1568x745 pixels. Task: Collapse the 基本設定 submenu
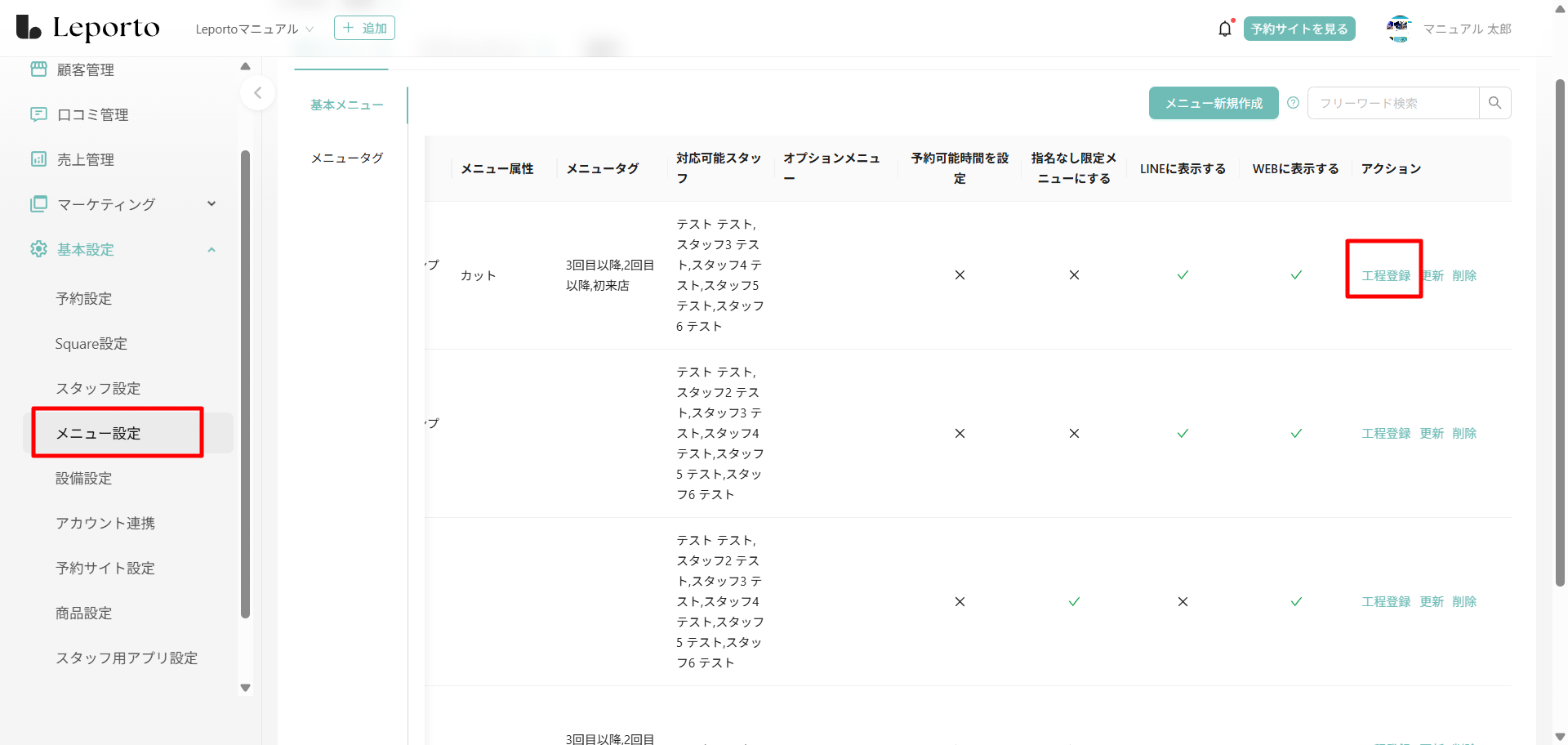click(x=212, y=249)
